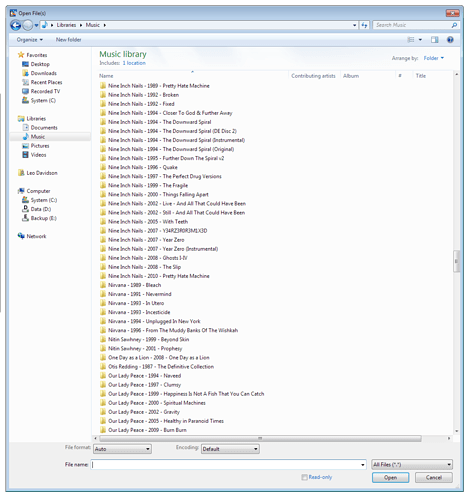Image resolution: width=470 pixels, height=500 pixels.
Task: Expand the File format Auto dropdown
Action: [122, 449]
